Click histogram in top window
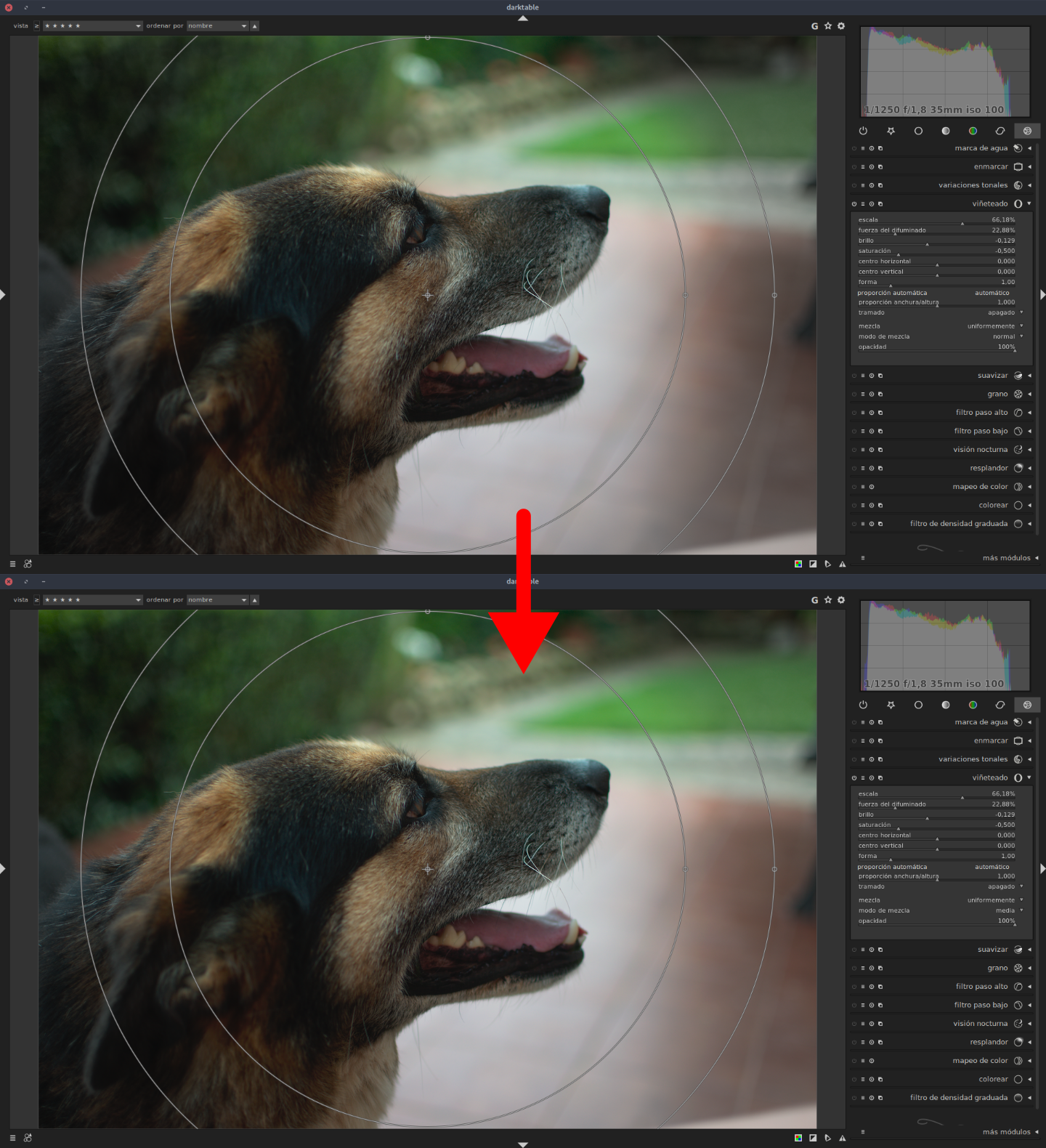The image size is (1046, 1148). pyautogui.click(x=945, y=71)
